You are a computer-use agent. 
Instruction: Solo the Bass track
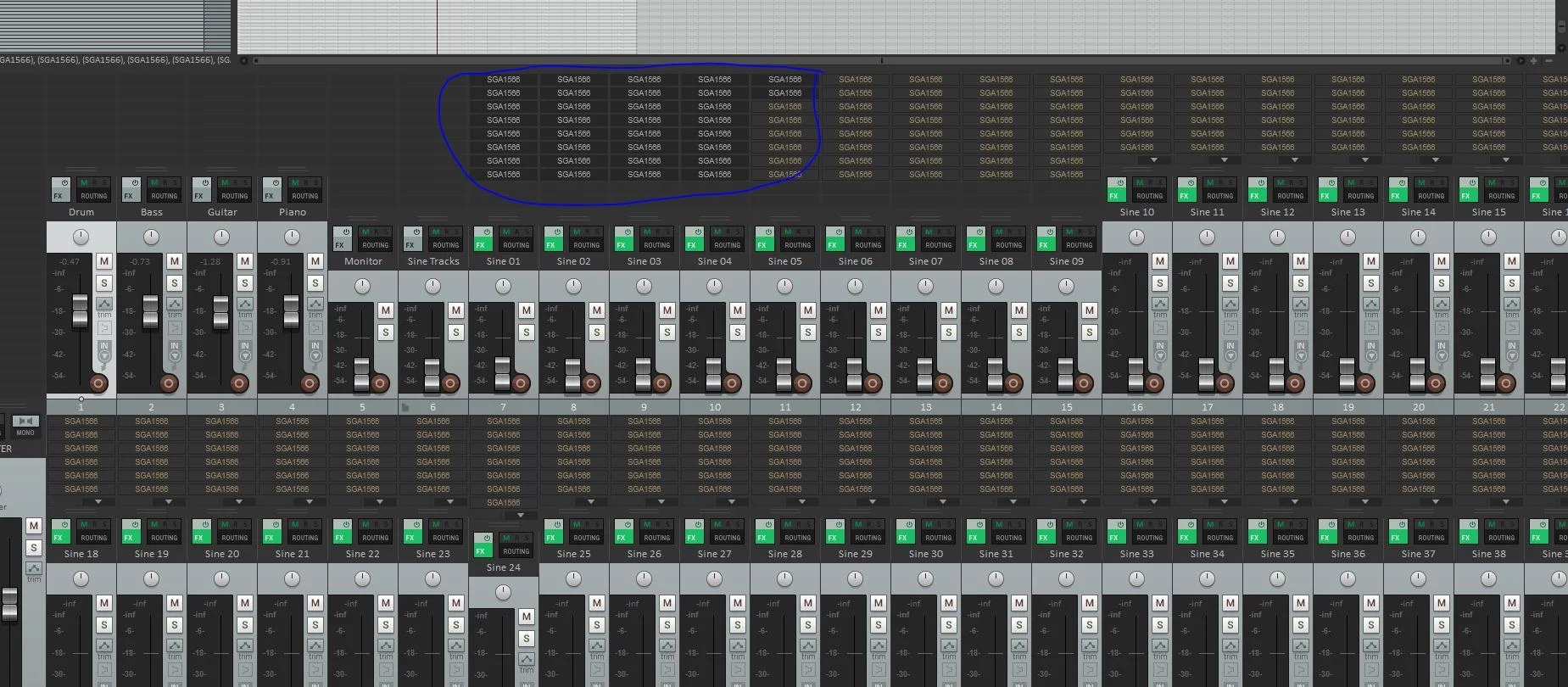tap(175, 283)
